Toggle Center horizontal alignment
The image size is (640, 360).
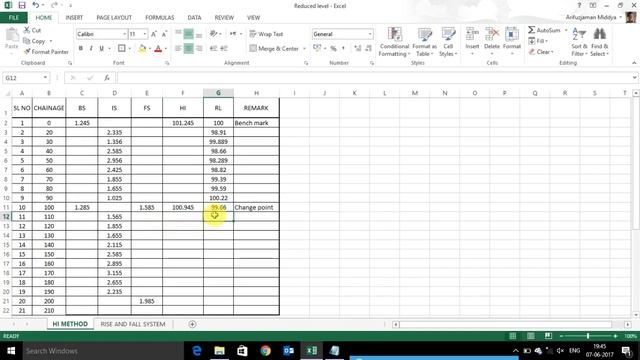click(189, 49)
